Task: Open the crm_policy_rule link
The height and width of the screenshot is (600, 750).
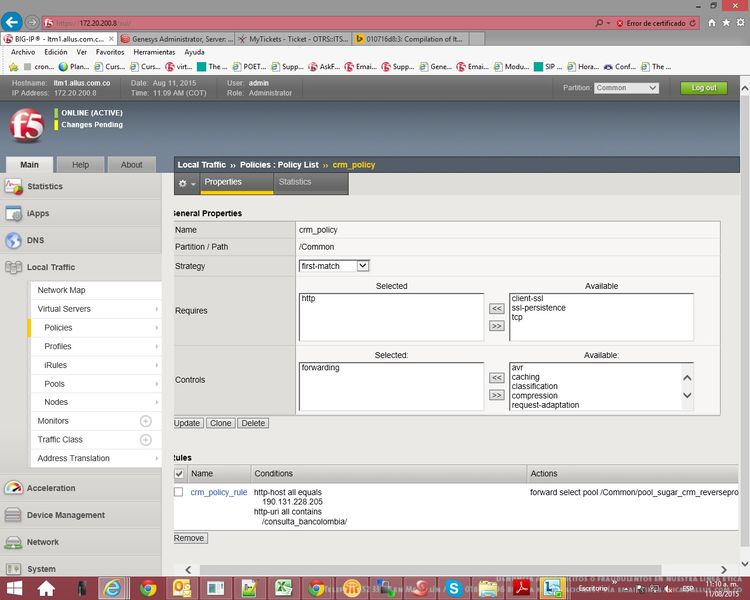Action: [x=218, y=492]
